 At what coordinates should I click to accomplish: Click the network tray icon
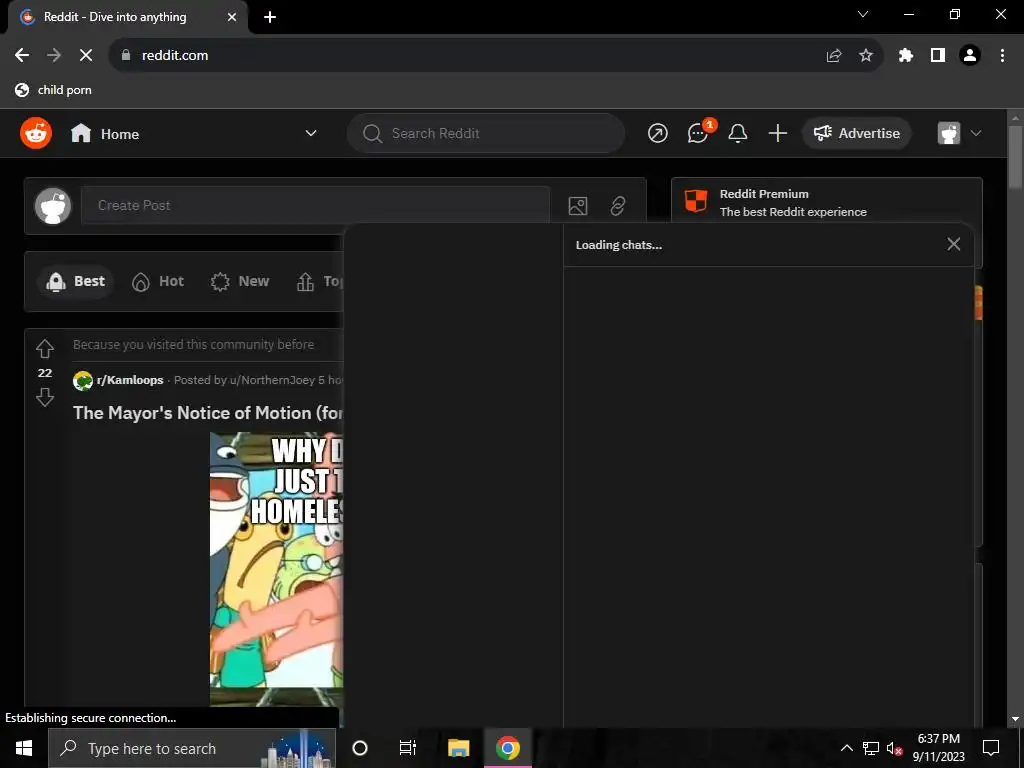pyautogui.click(x=871, y=748)
